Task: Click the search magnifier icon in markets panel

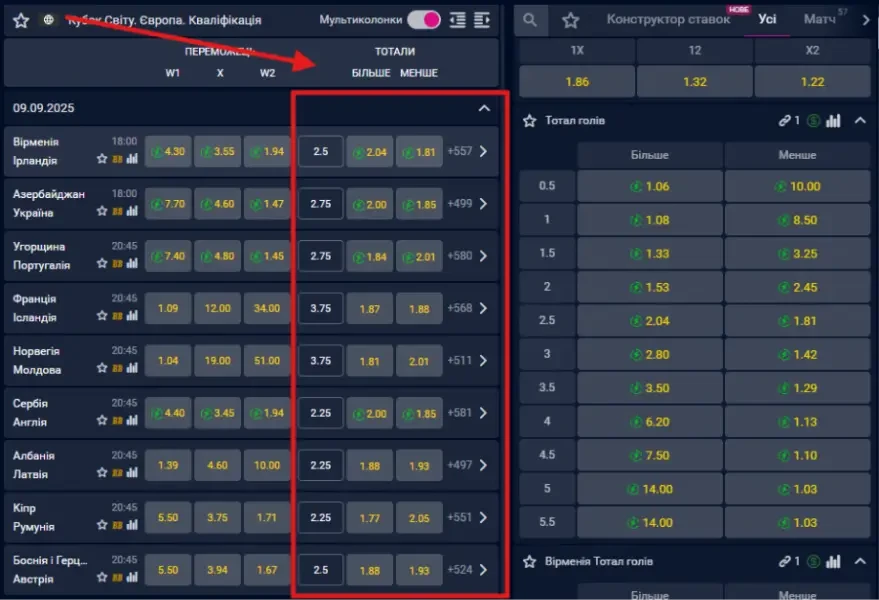Action: tap(530, 20)
